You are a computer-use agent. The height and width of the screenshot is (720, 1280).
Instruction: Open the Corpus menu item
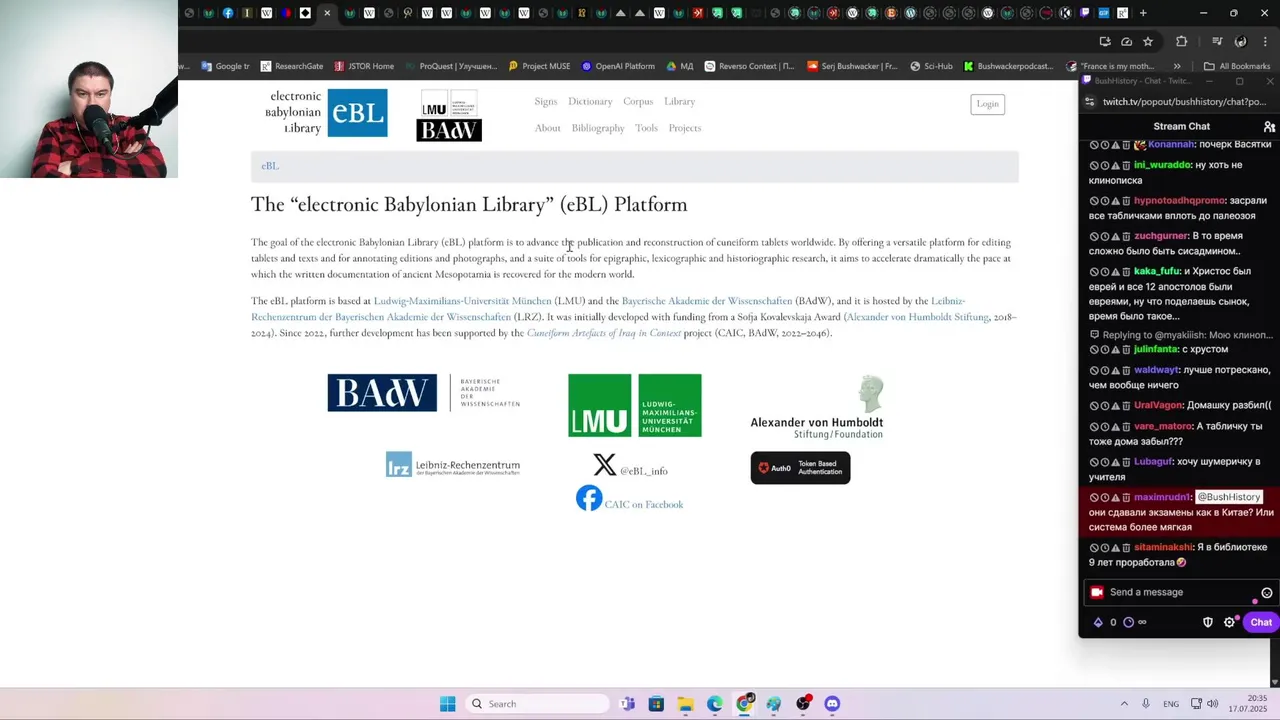pyautogui.click(x=638, y=102)
